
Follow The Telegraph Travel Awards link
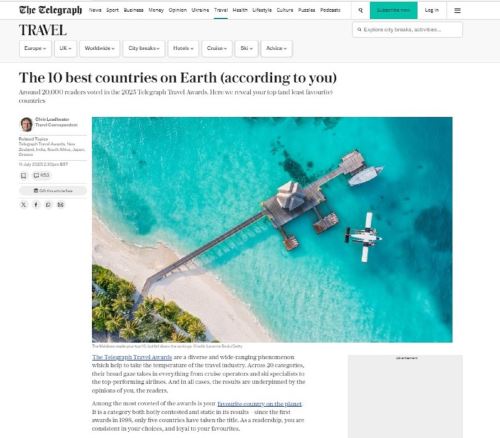click(132, 357)
